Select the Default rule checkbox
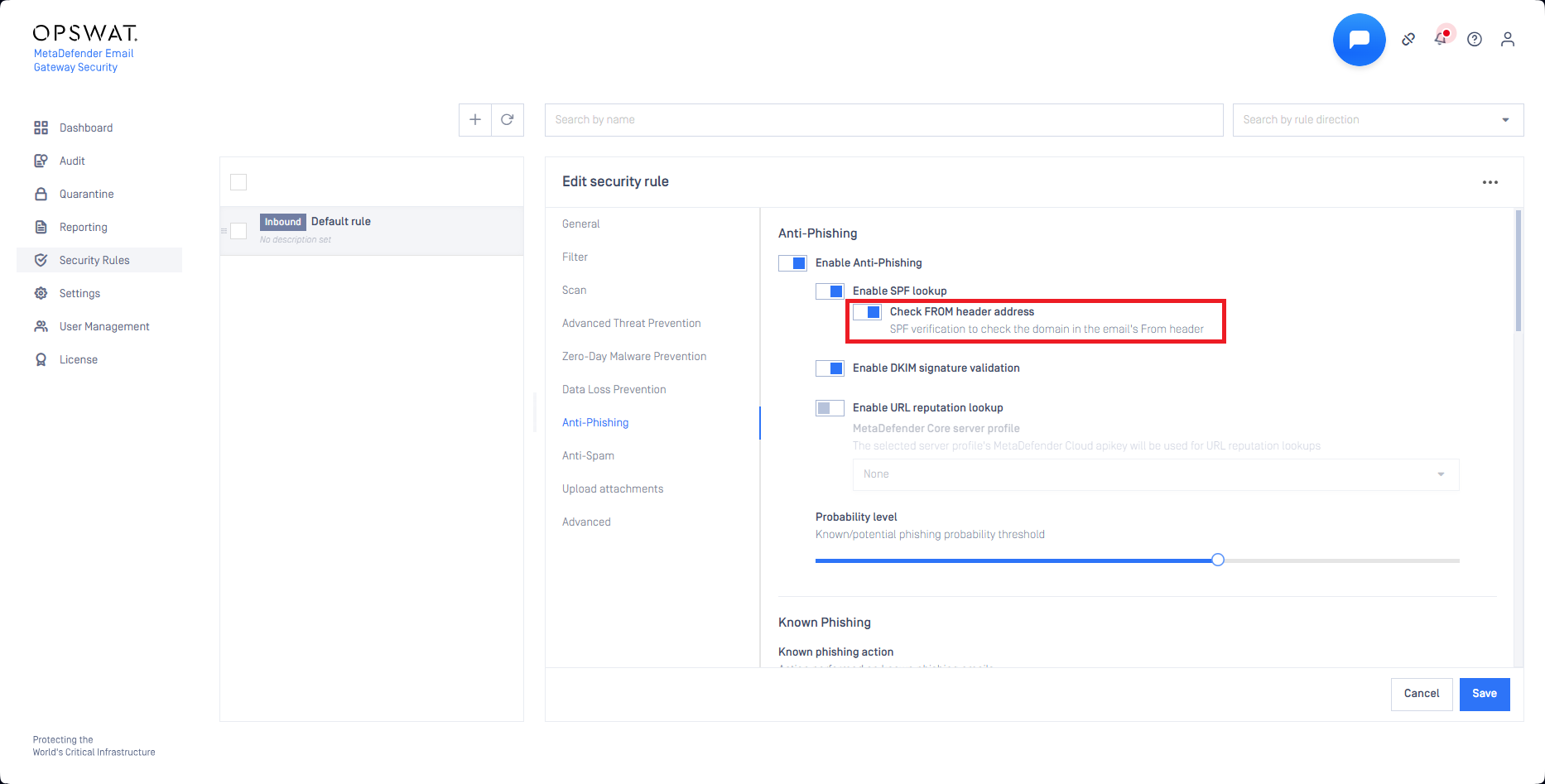 tap(238, 231)
